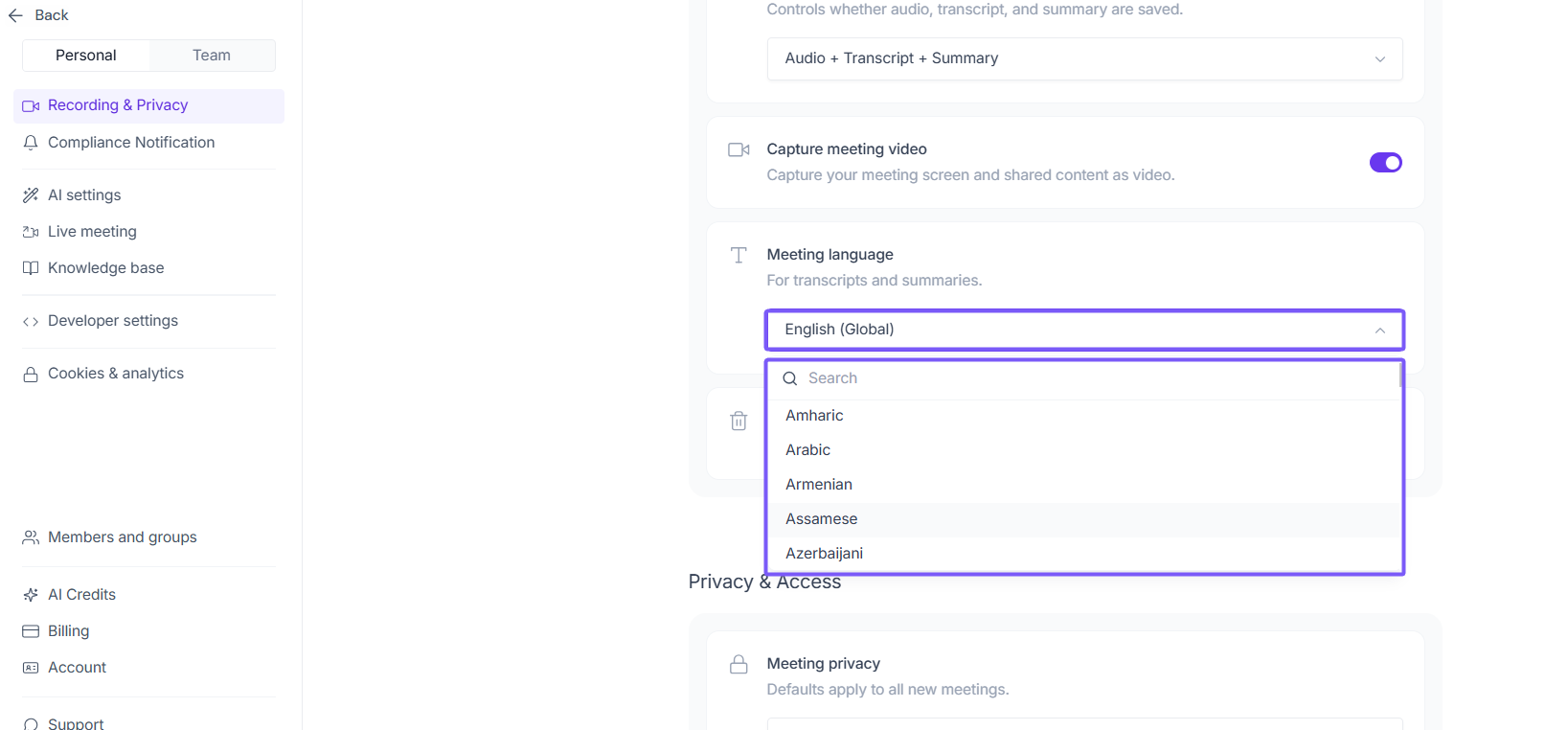The image size is (1568, 730).
Task: Select the Personal tab
Action: pyautogui.click(x=86, y=56)
